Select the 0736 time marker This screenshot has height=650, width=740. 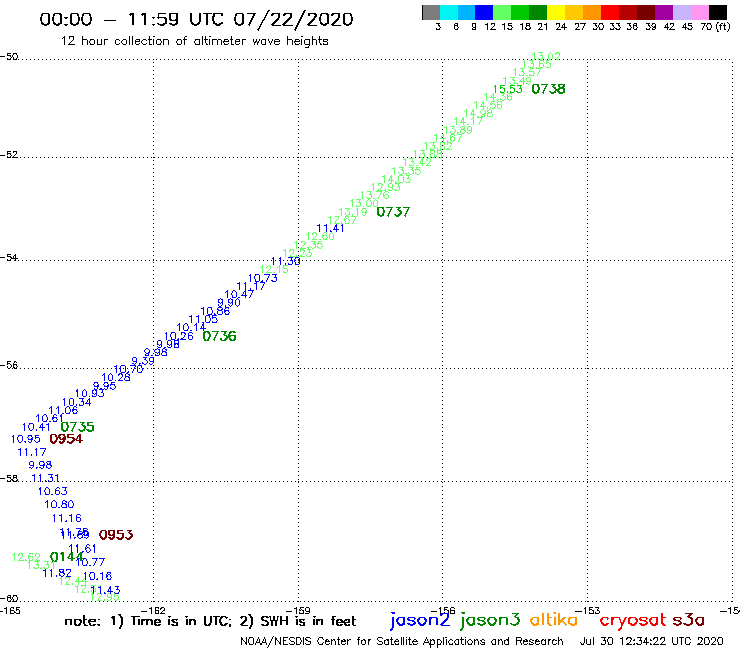[219, 337]
